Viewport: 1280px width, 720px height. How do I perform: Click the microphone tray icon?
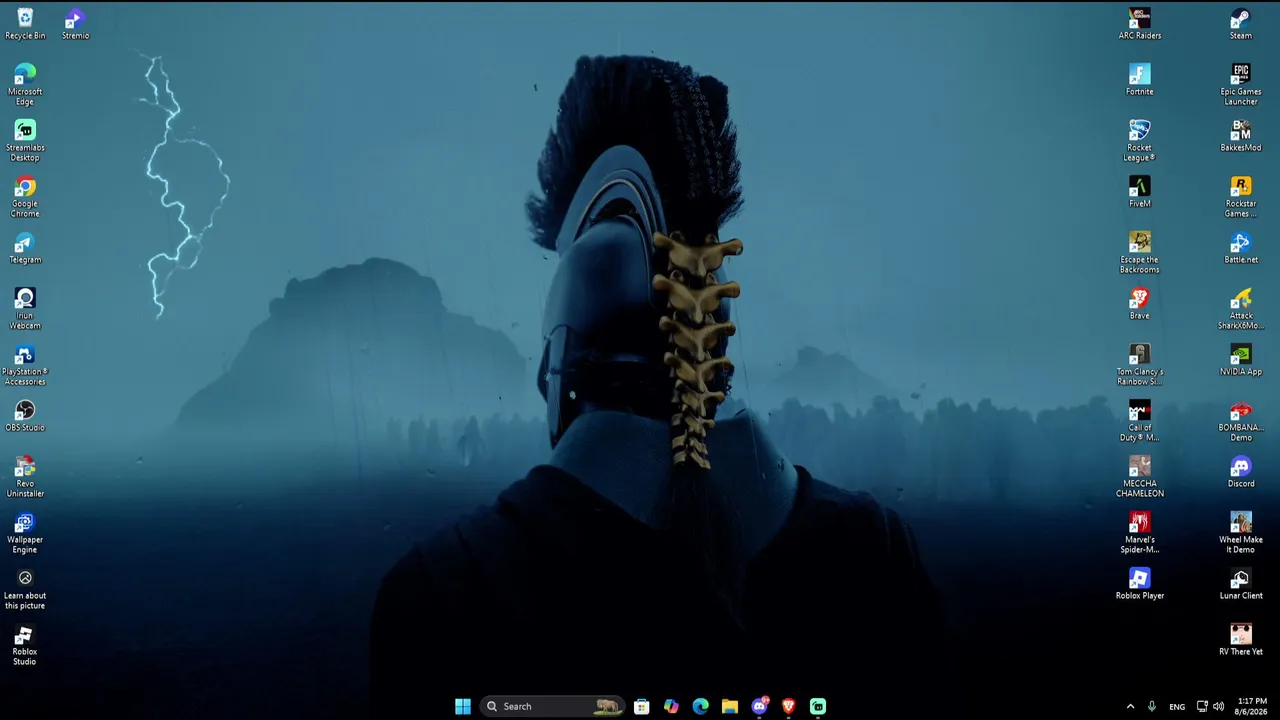tap(1152, 706)
